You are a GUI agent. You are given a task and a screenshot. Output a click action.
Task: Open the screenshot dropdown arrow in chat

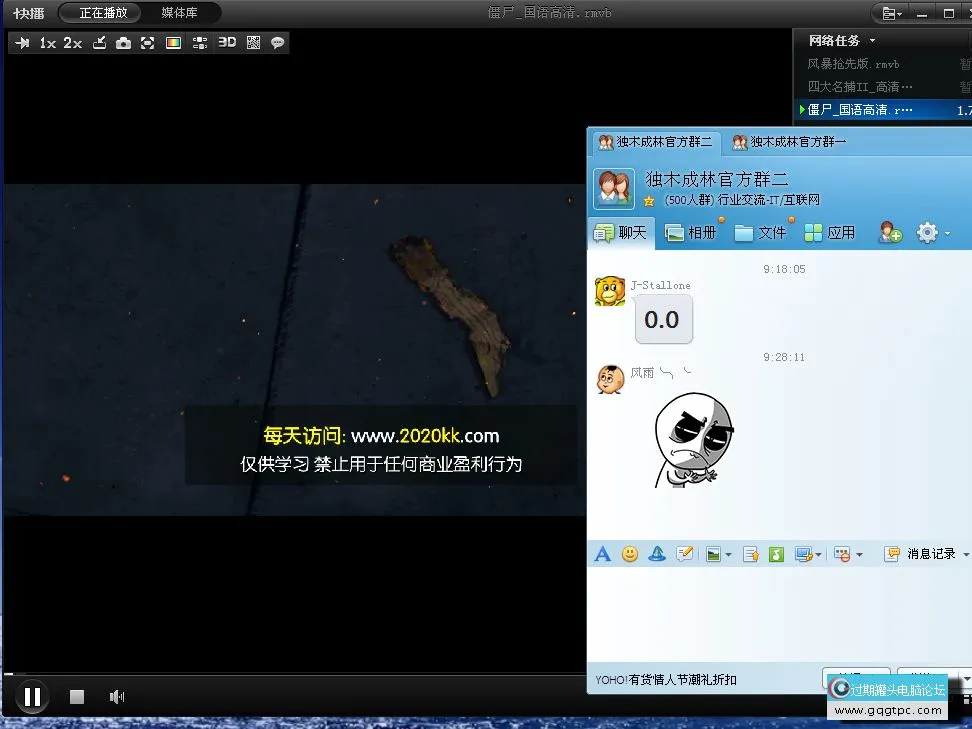click(818, 553)
